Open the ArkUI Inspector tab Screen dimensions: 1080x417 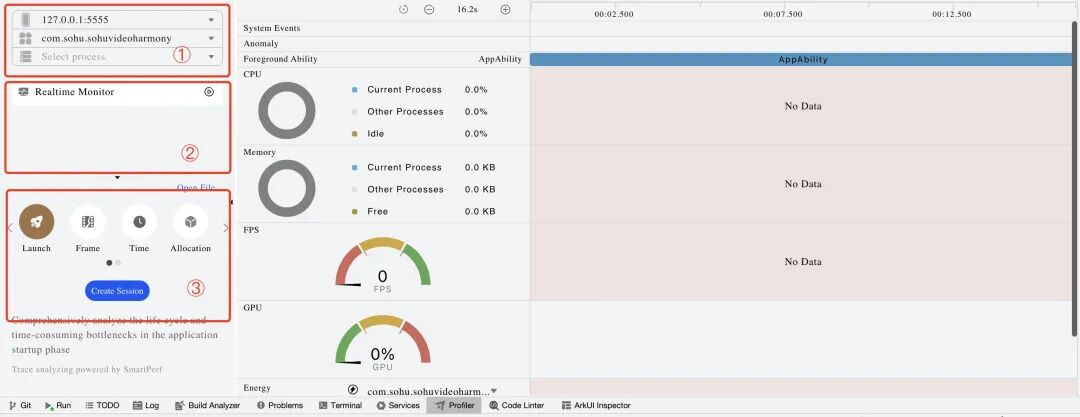click(596, 405)
